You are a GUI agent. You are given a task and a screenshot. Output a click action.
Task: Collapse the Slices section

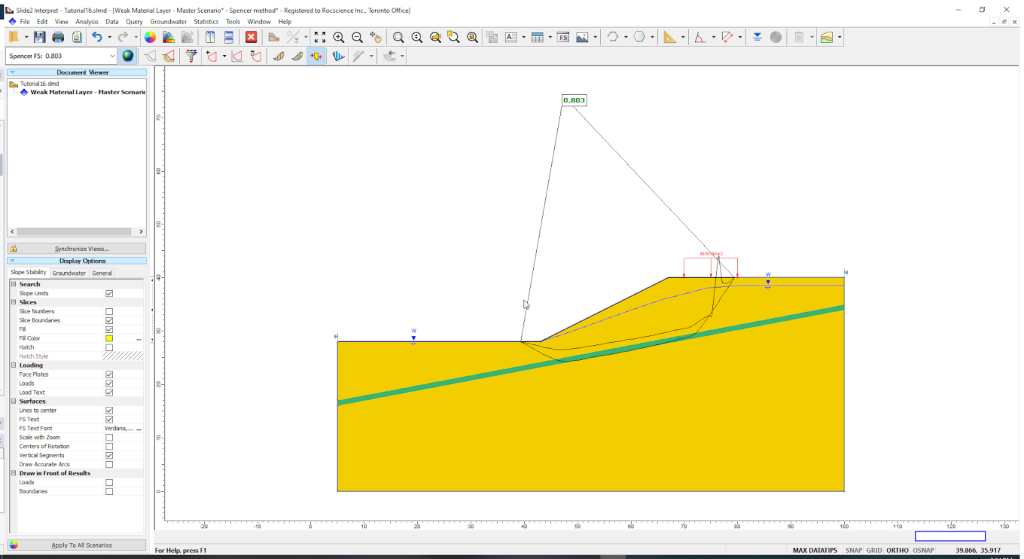tap(13, 302)
